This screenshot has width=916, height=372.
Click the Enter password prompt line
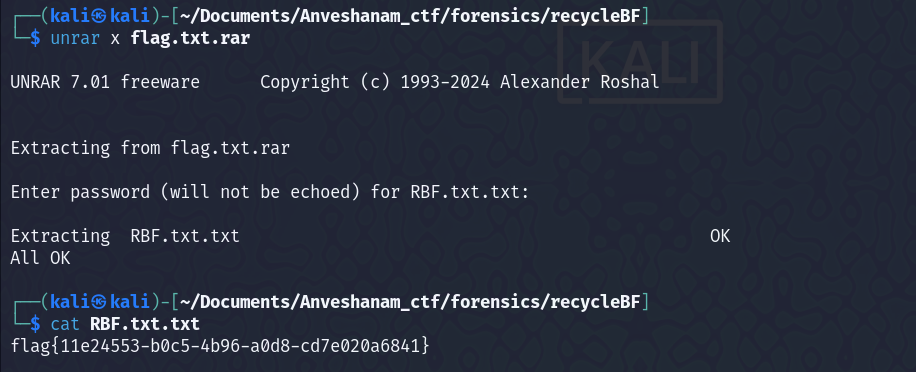click(270, 192)
